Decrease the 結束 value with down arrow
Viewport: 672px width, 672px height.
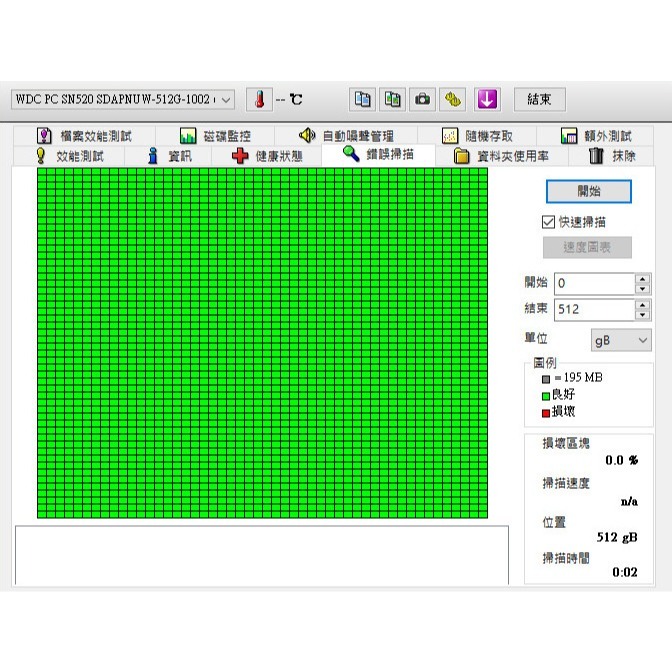642,315
